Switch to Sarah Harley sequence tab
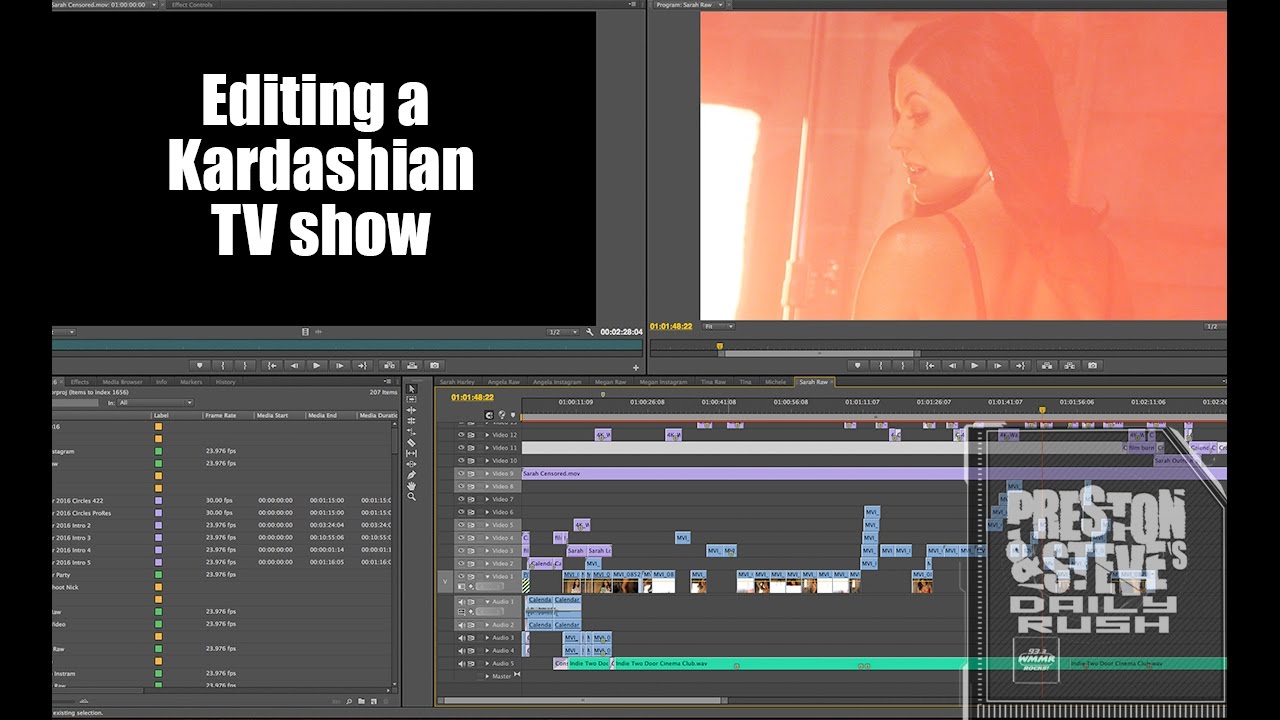 point(458,382)
